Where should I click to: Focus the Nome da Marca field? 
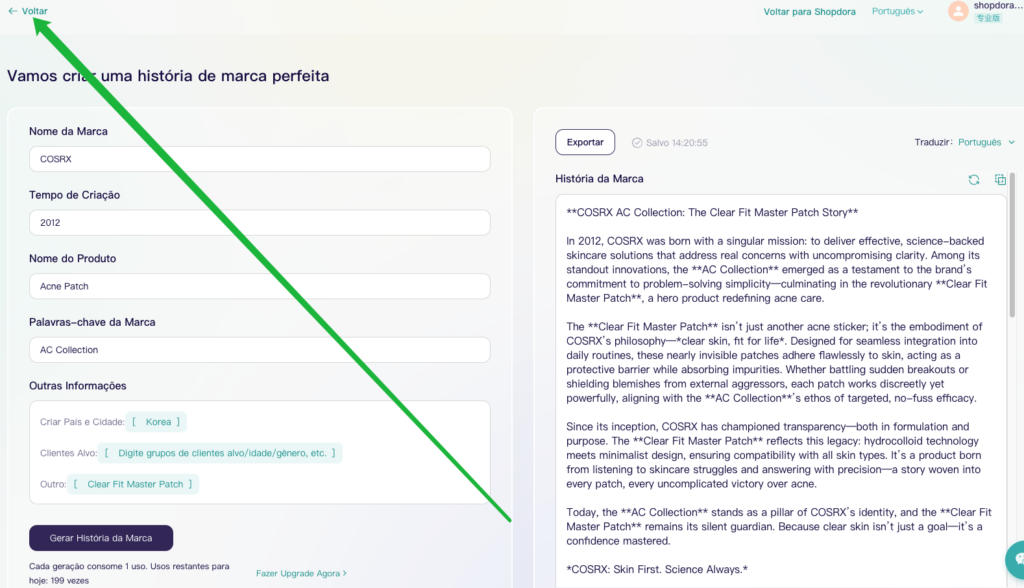[259, 159]
